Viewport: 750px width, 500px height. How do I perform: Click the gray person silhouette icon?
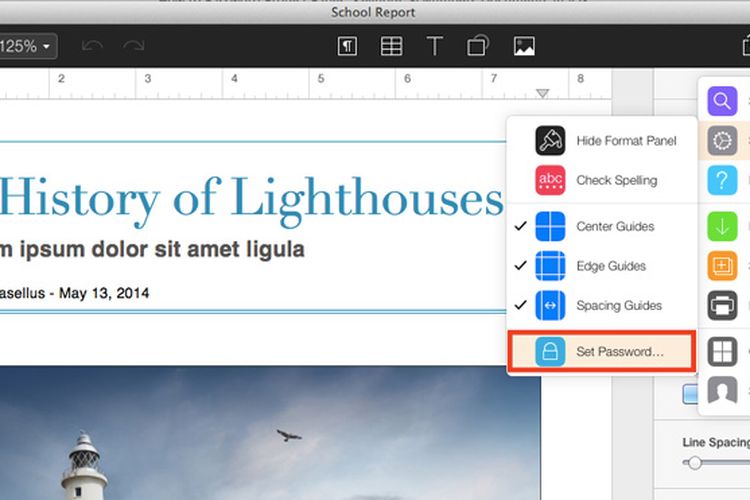[x=722, y=390]
